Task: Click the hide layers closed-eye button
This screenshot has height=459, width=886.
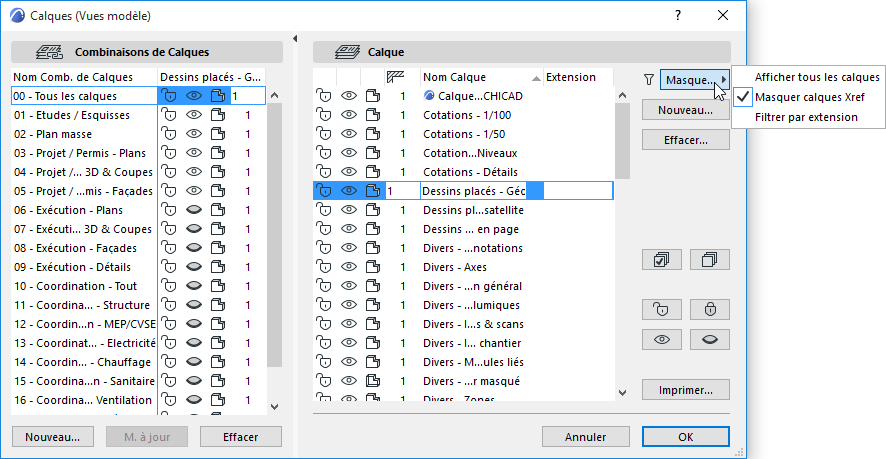Action: 710,340
